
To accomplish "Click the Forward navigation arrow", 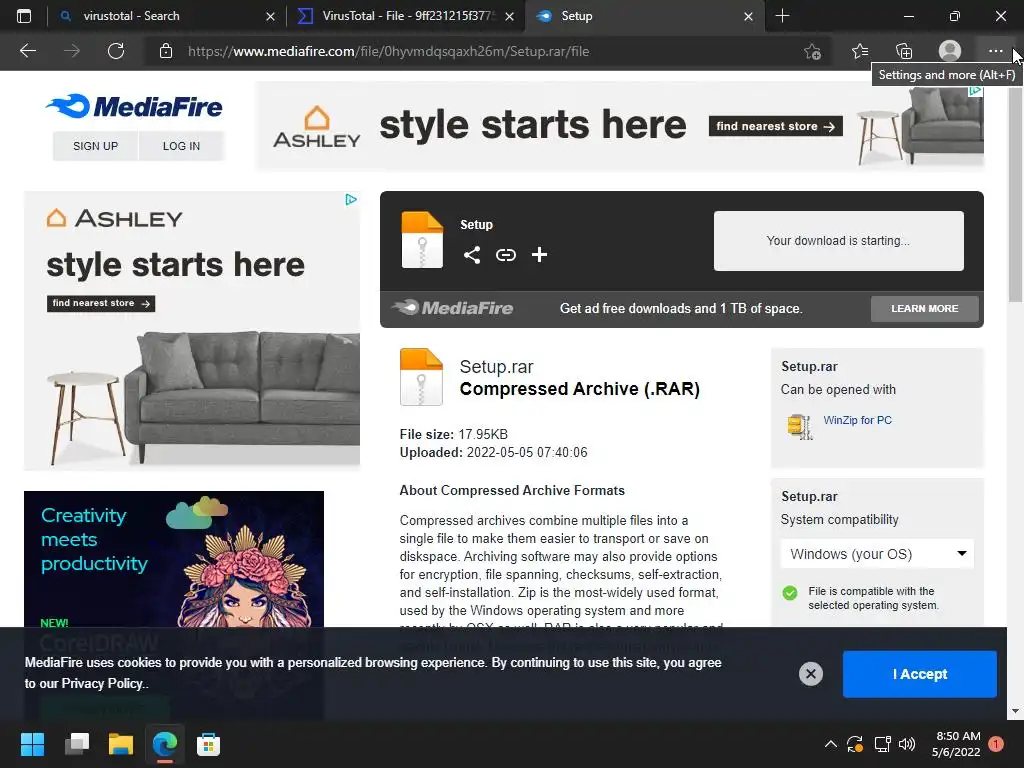I will coord(72,51).
